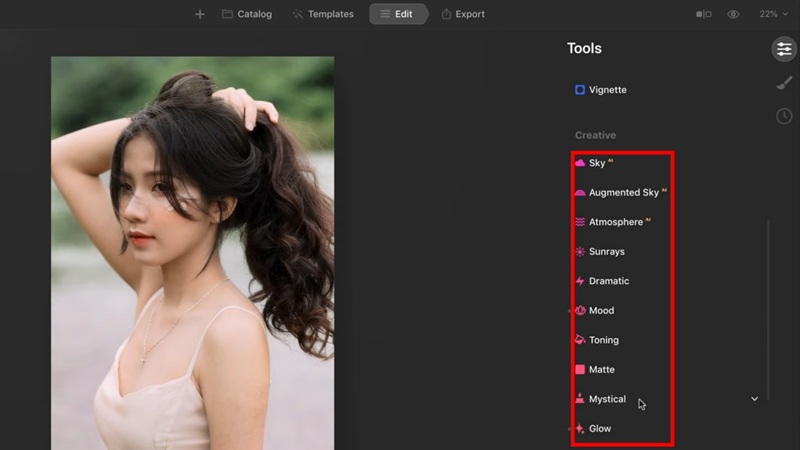Toggle the preview eye icon

coord(734,15)
